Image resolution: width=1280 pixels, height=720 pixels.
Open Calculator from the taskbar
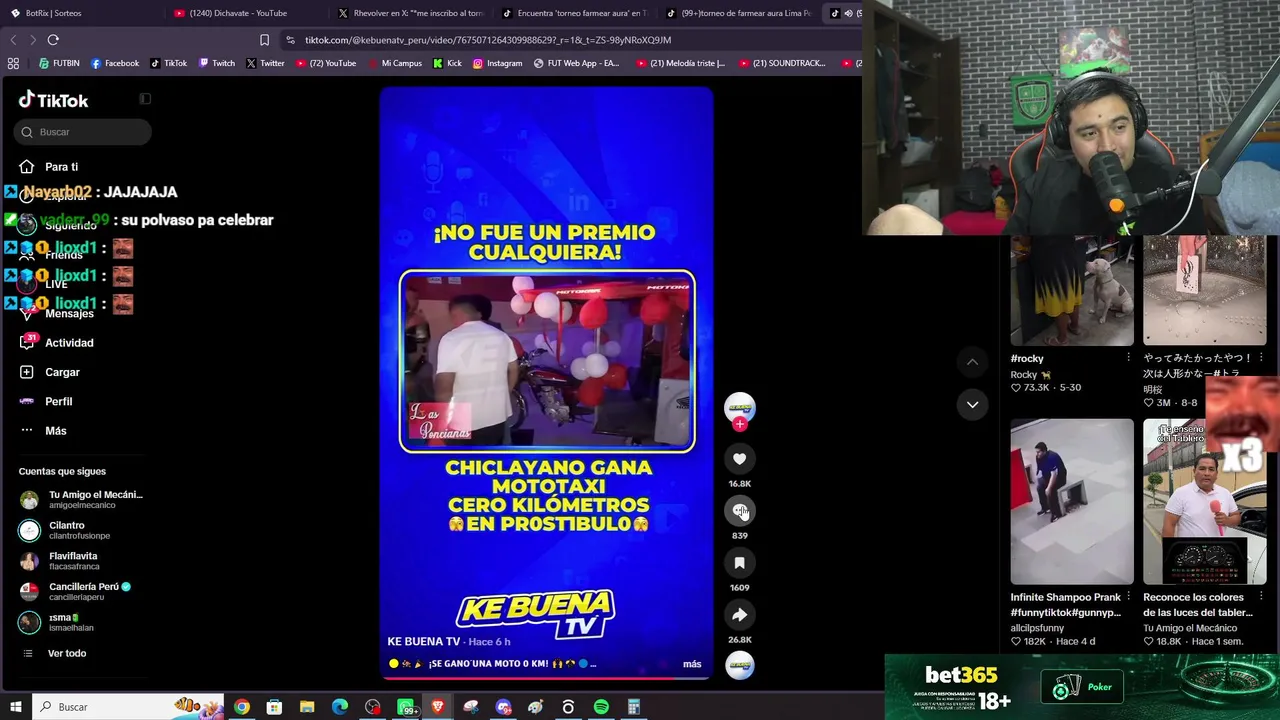[x=633, y=707]
